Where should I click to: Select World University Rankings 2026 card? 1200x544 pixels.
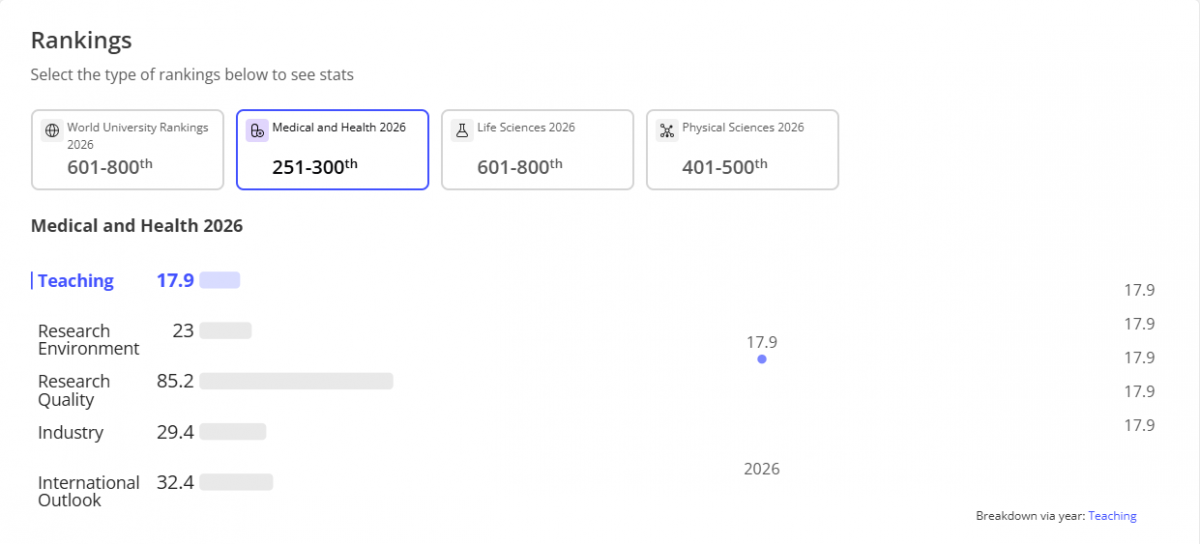127,149
